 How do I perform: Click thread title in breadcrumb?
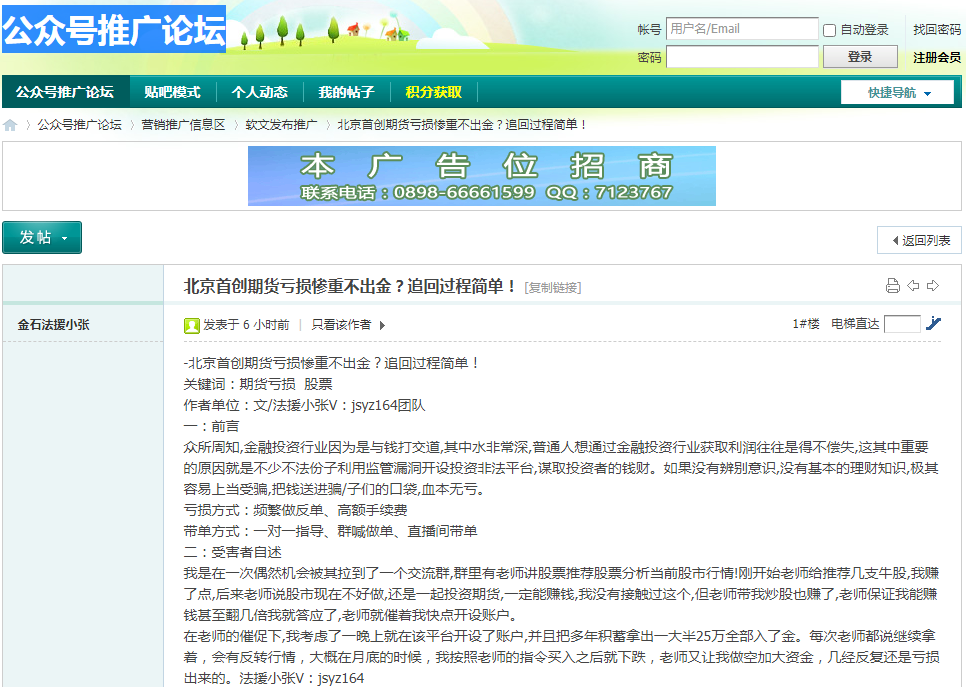pyautogui.click(x=462, y=124)
